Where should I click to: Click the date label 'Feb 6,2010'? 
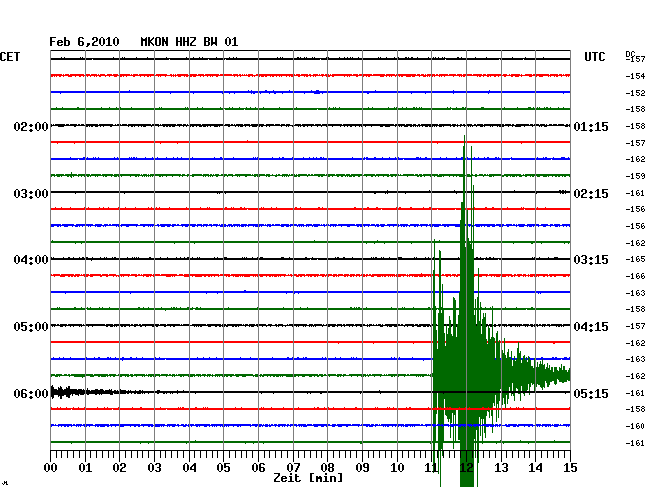tap(84, 42)
